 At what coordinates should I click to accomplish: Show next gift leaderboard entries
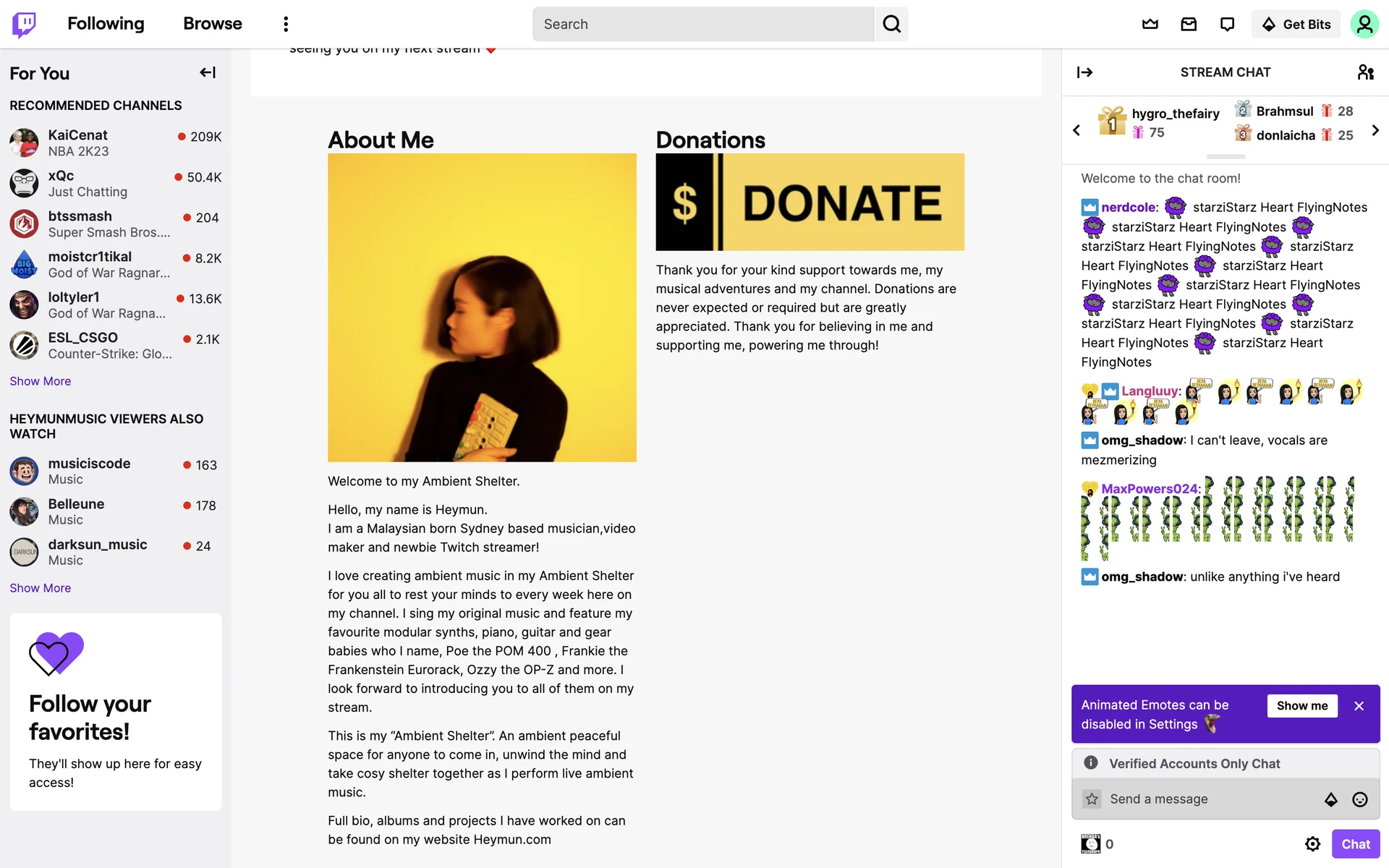click(x=1375, y=130)
